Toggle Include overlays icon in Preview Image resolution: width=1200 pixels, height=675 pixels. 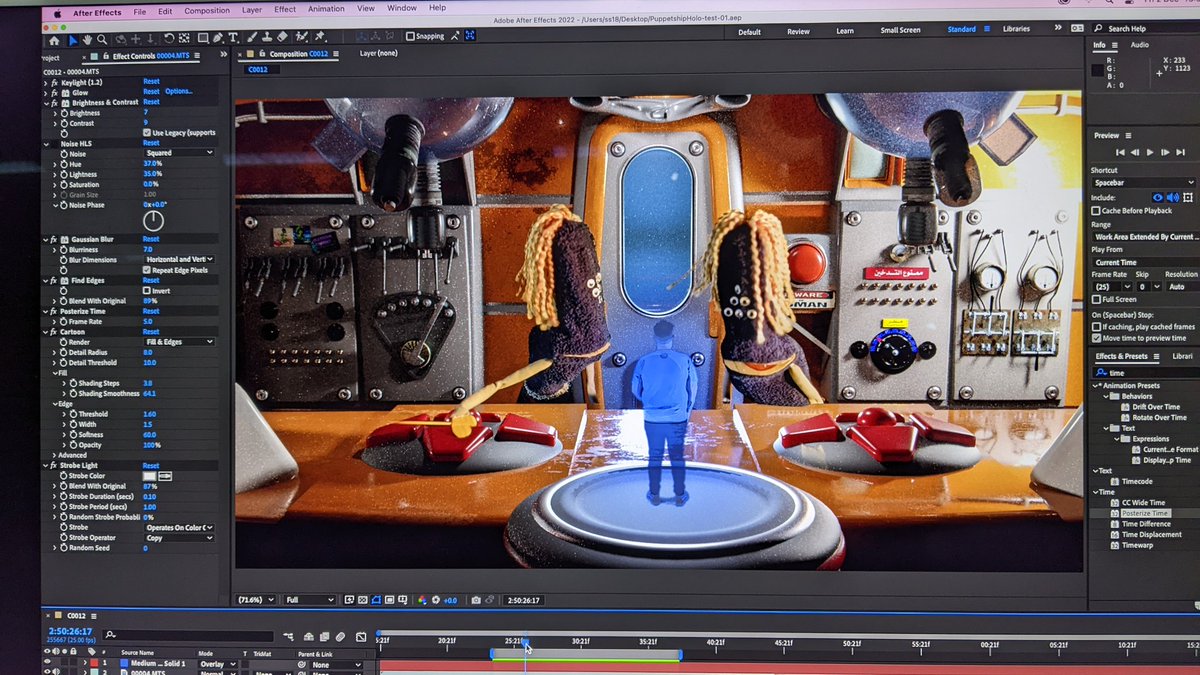tap(1188, 197)
